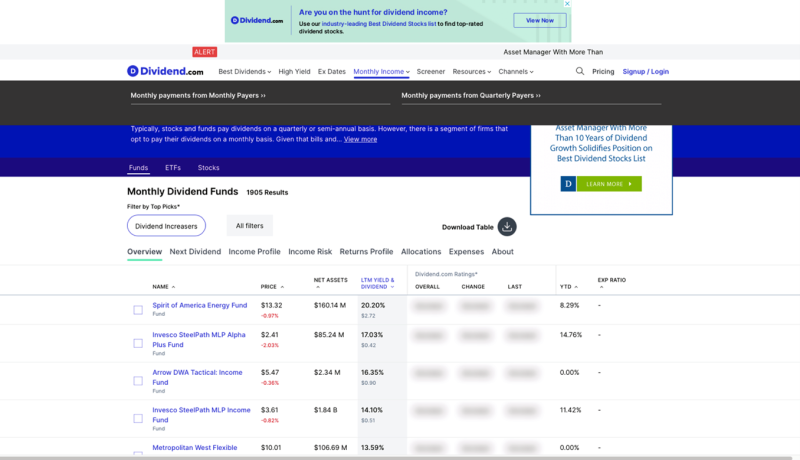Sort by YTD column header
The image size is (800, 460).
click(569, 287)
